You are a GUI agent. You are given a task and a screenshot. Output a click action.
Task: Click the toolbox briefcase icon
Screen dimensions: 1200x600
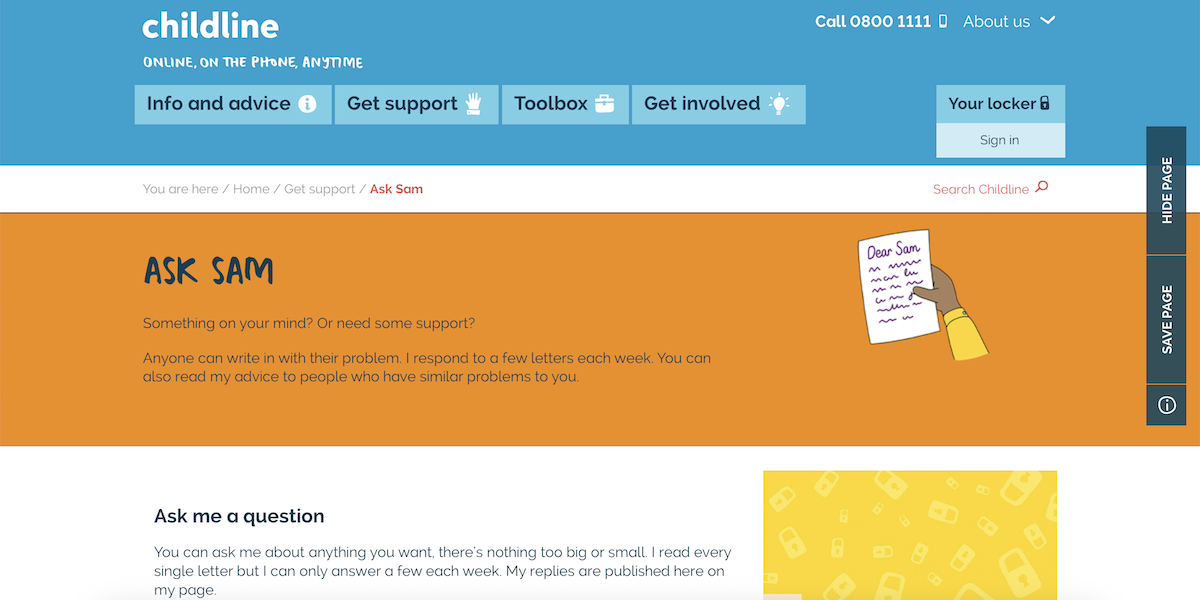[x=604, y=104]
